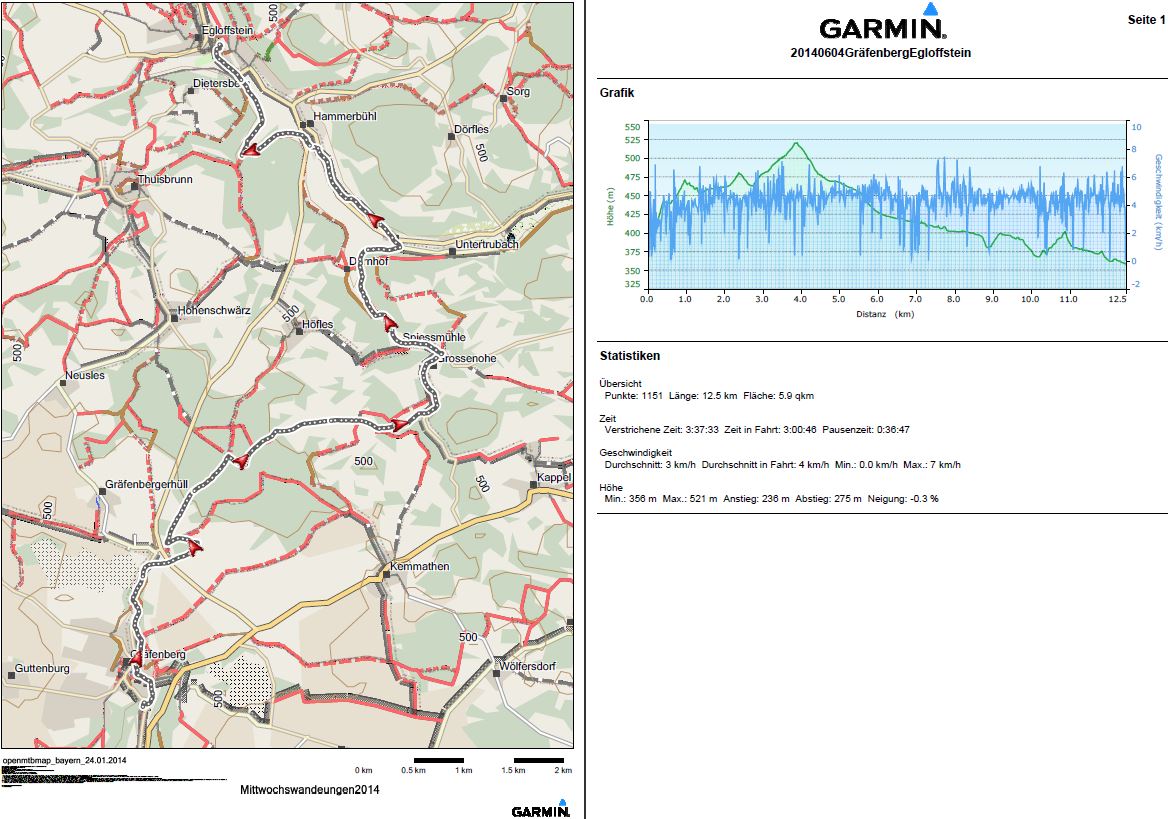Click the Mittwochswandeungen2014 caption below the map
The height and width of the screenshot is (819, 1168).
[x=310, y=790]
